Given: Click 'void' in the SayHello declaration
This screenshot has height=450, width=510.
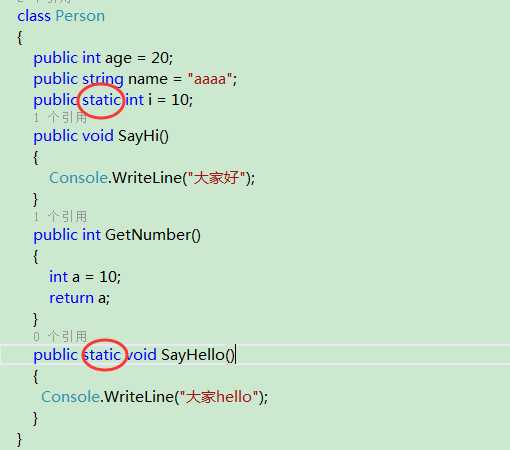Looking at the screenshot, I should [141, 355].
